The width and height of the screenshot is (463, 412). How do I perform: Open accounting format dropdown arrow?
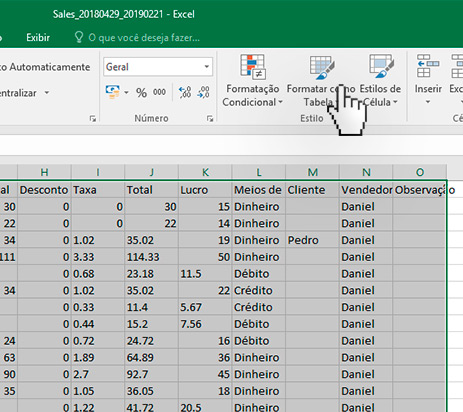[126, 92]
